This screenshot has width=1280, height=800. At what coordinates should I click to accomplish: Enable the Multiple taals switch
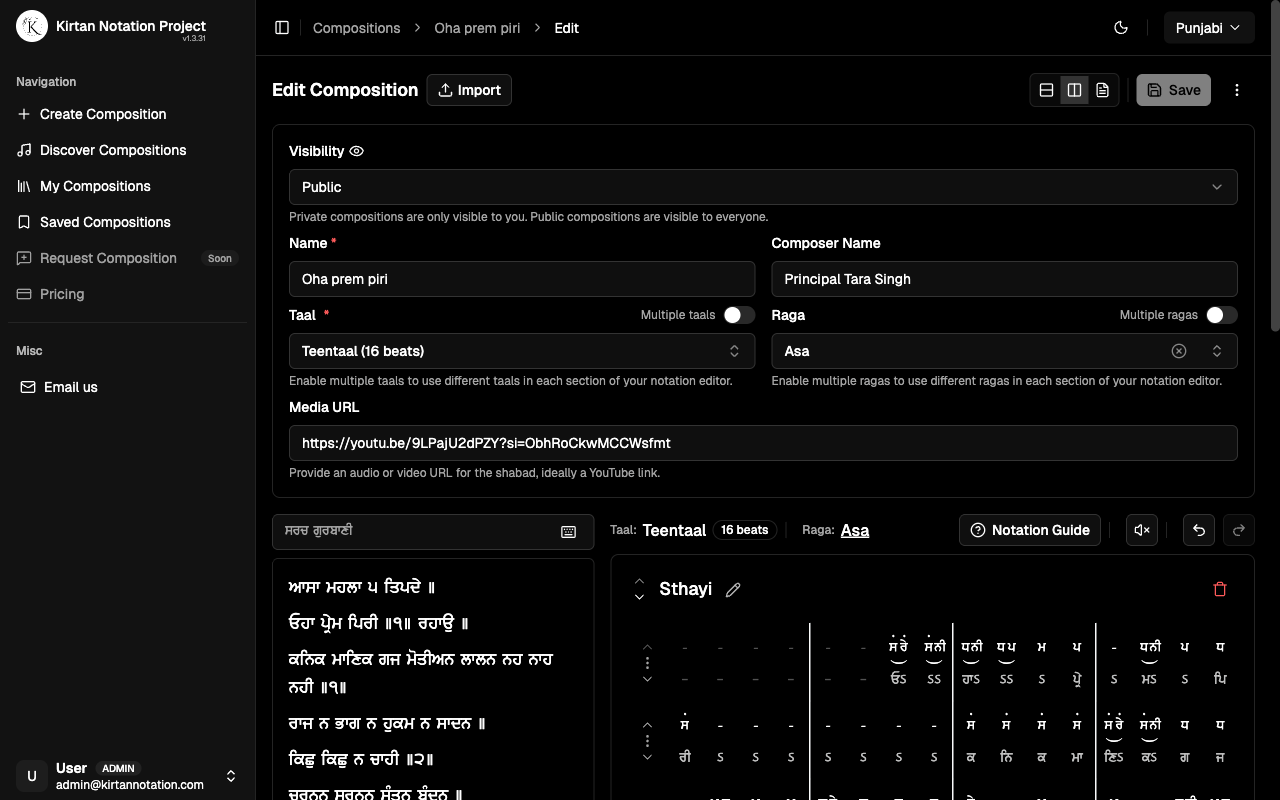point(740,314)
